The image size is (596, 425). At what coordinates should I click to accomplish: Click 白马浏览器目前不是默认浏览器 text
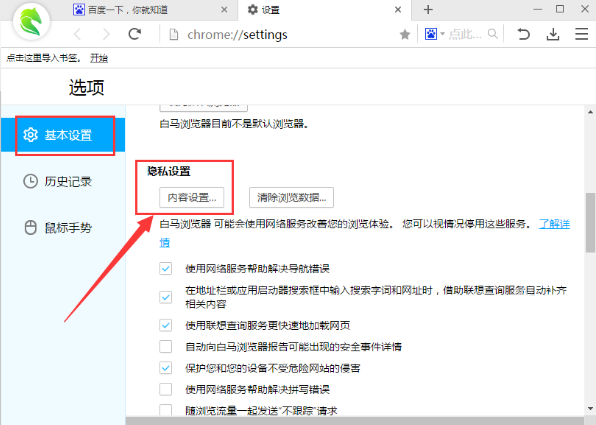[234, 124]
